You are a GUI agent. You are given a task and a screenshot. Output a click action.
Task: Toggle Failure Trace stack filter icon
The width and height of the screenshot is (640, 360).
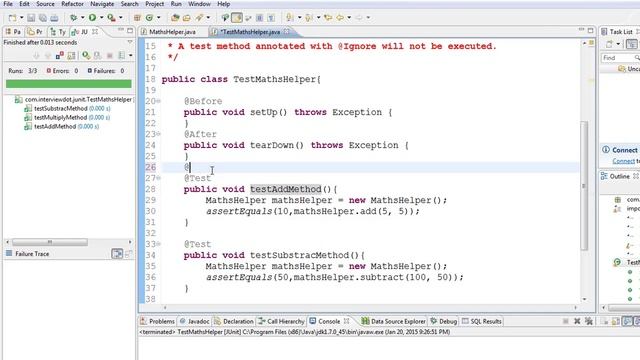coord(117,254)
